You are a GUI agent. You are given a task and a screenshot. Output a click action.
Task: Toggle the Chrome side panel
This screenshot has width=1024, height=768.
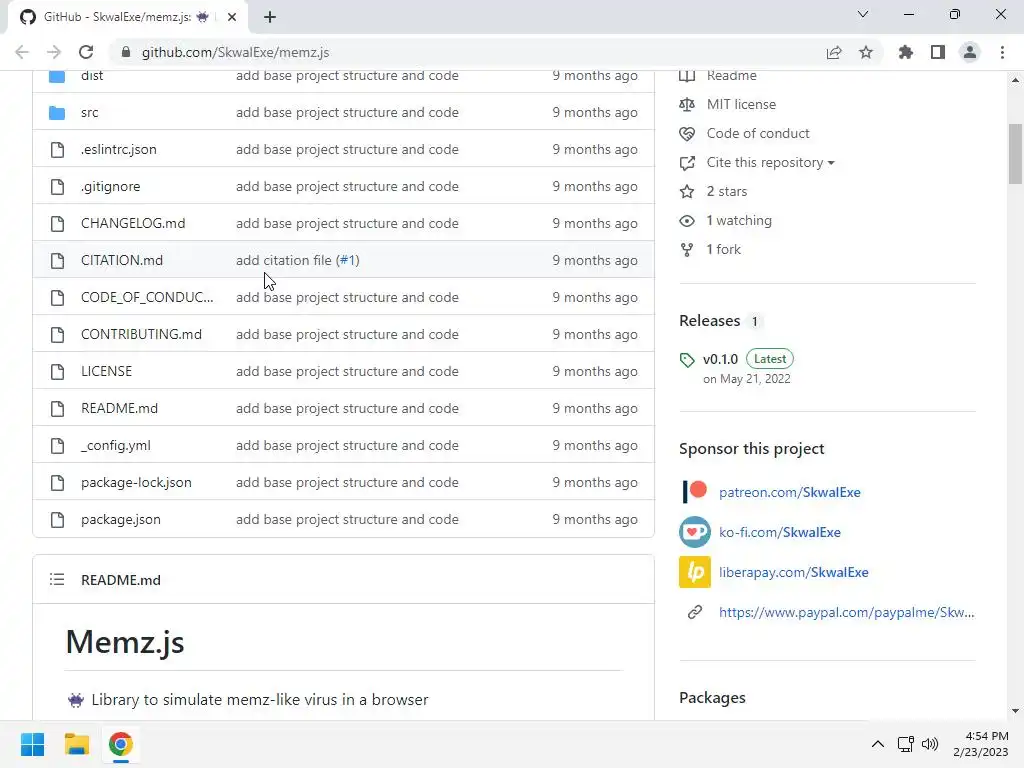pyautogui.click(x=938, y=52)
